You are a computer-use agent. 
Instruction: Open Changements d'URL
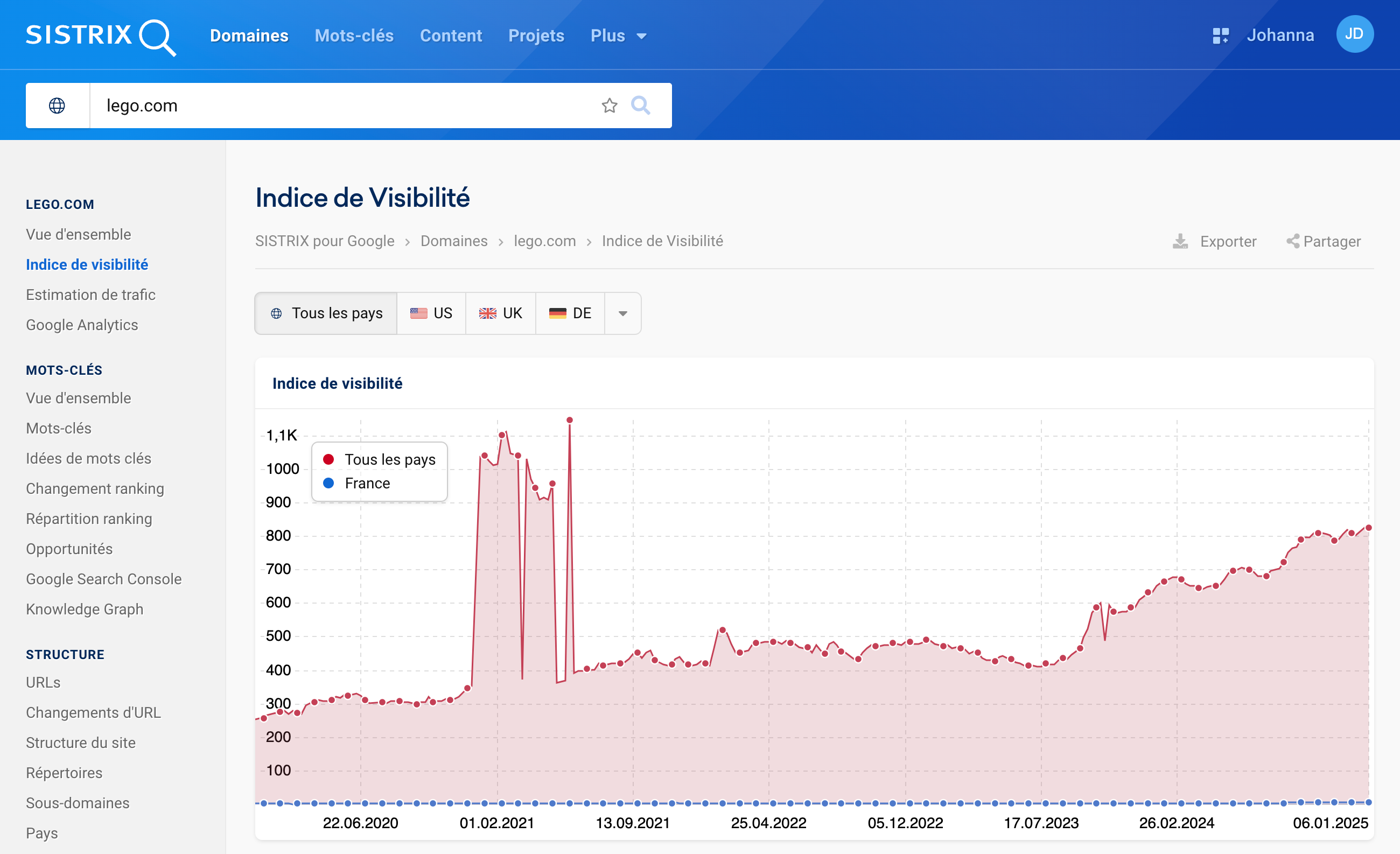pos(94,712)
